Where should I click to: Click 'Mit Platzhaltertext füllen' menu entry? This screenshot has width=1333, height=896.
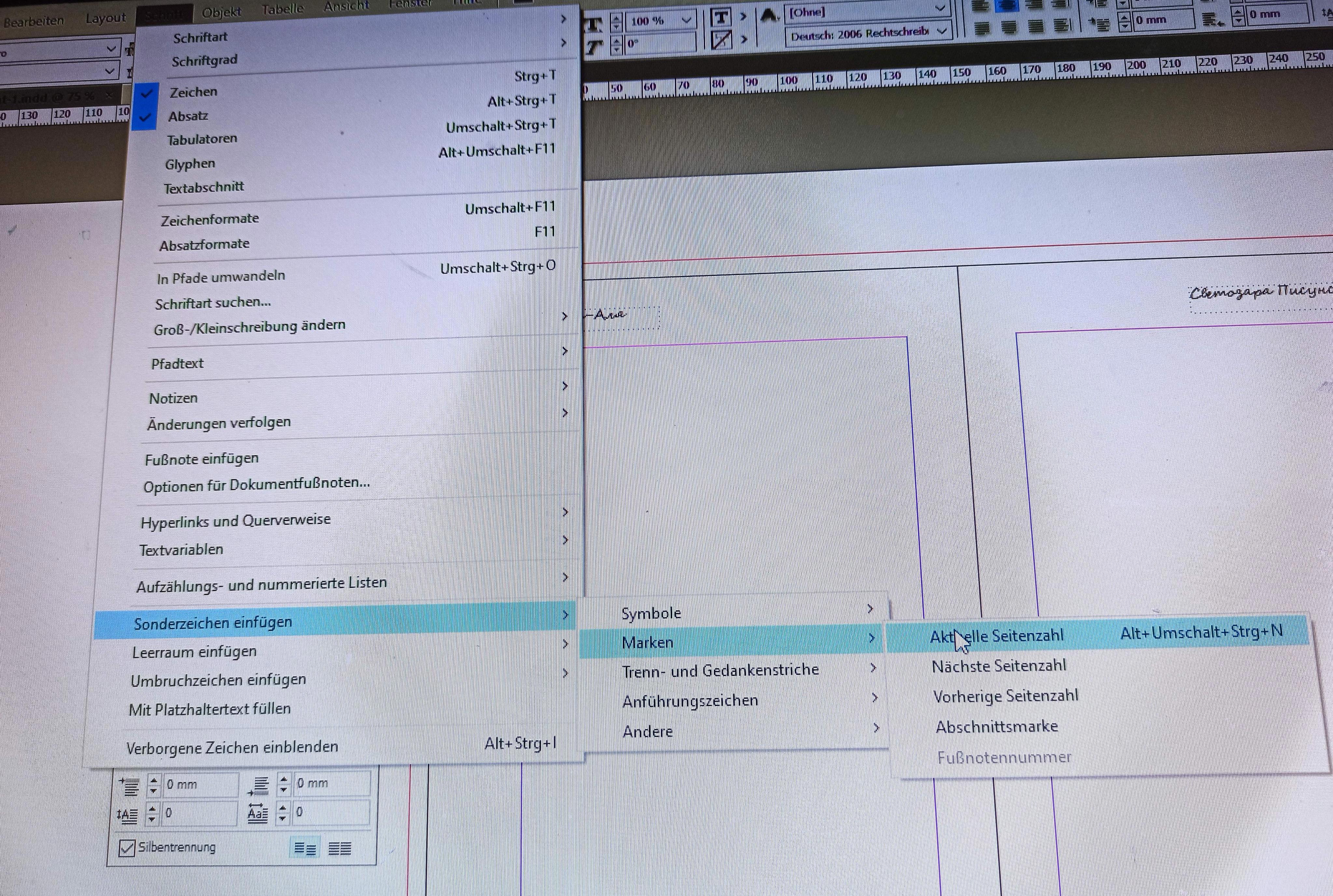(x=210, y=710)
